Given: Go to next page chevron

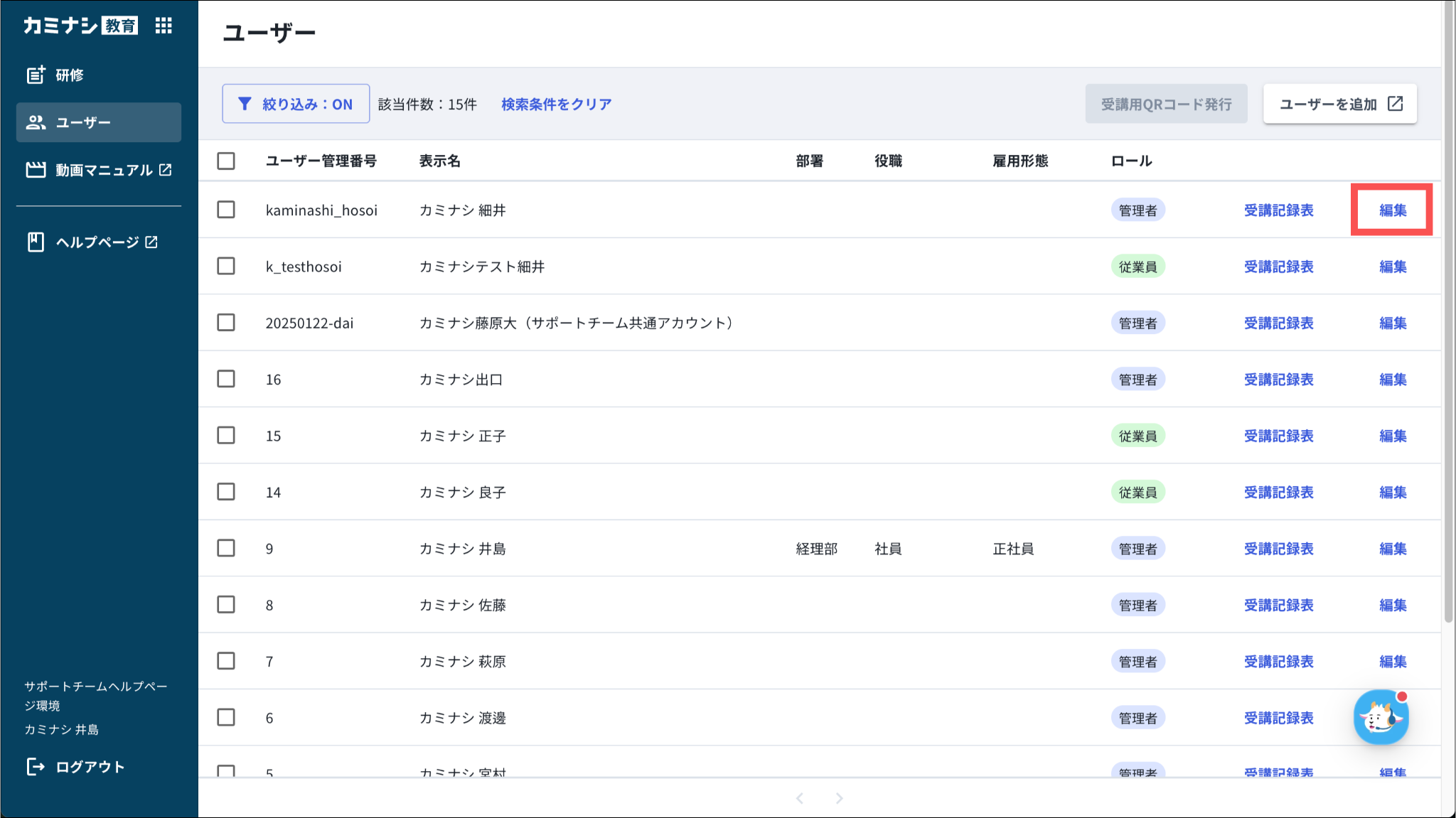Looking at the screenshot, I should [x=839, y=798].
